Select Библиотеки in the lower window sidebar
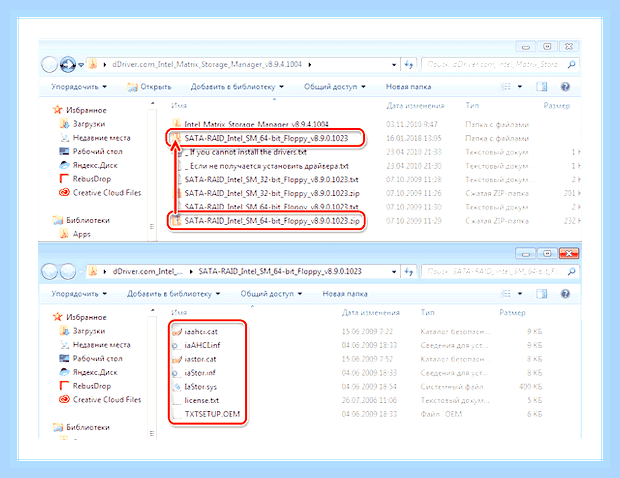The image size is (620, 478). coord(81,427)
